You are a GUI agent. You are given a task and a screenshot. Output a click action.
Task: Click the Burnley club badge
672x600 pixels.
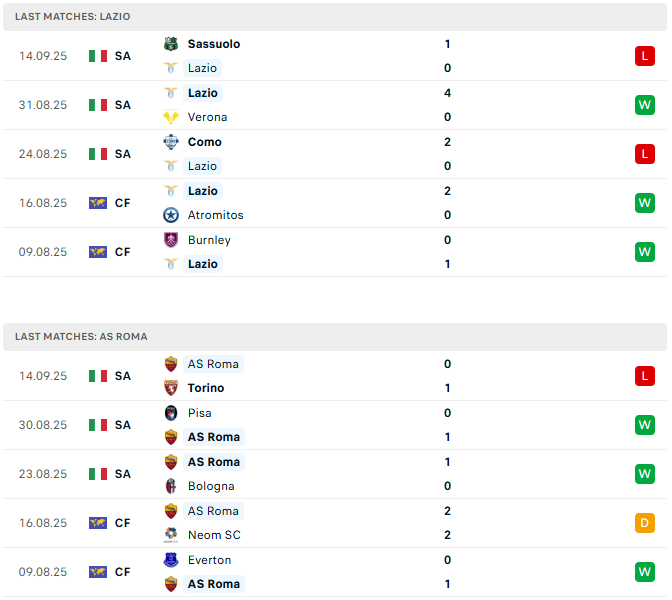click(171, 240)
